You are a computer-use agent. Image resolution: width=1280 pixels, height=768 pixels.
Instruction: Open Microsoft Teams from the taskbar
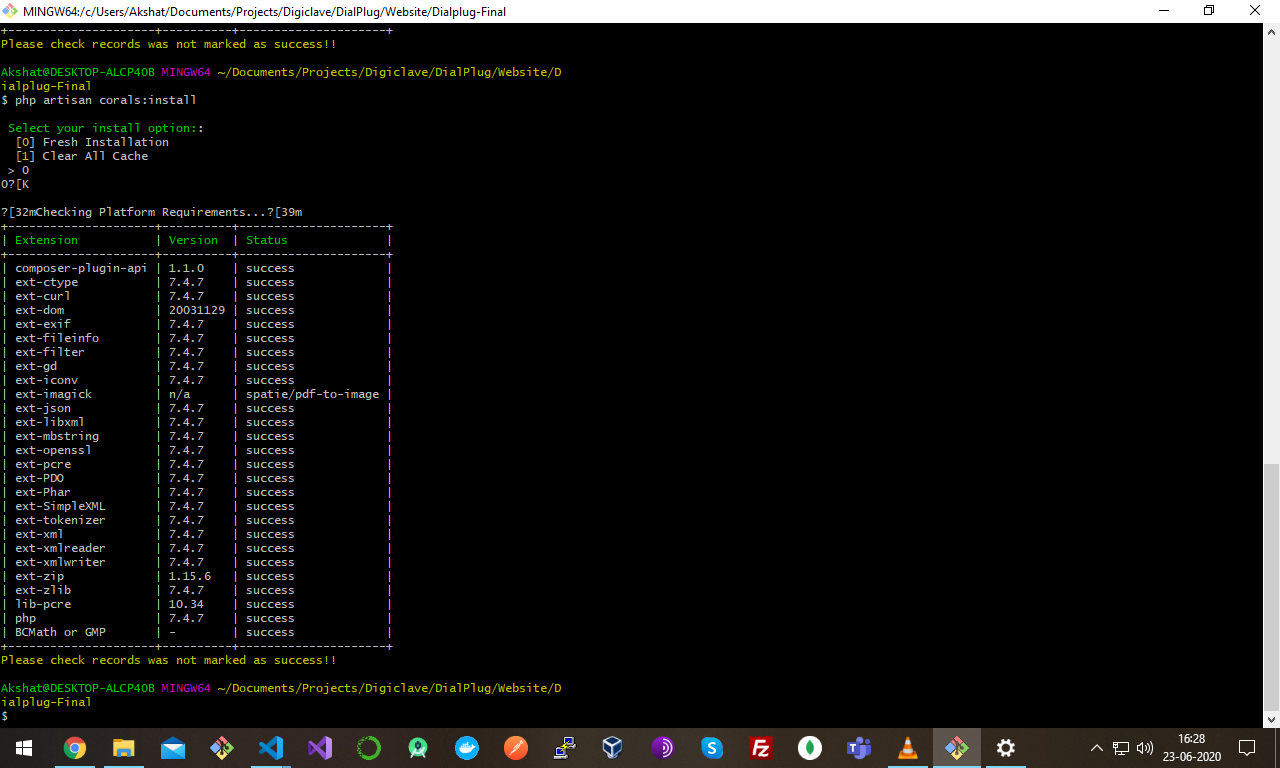[858, 747]
